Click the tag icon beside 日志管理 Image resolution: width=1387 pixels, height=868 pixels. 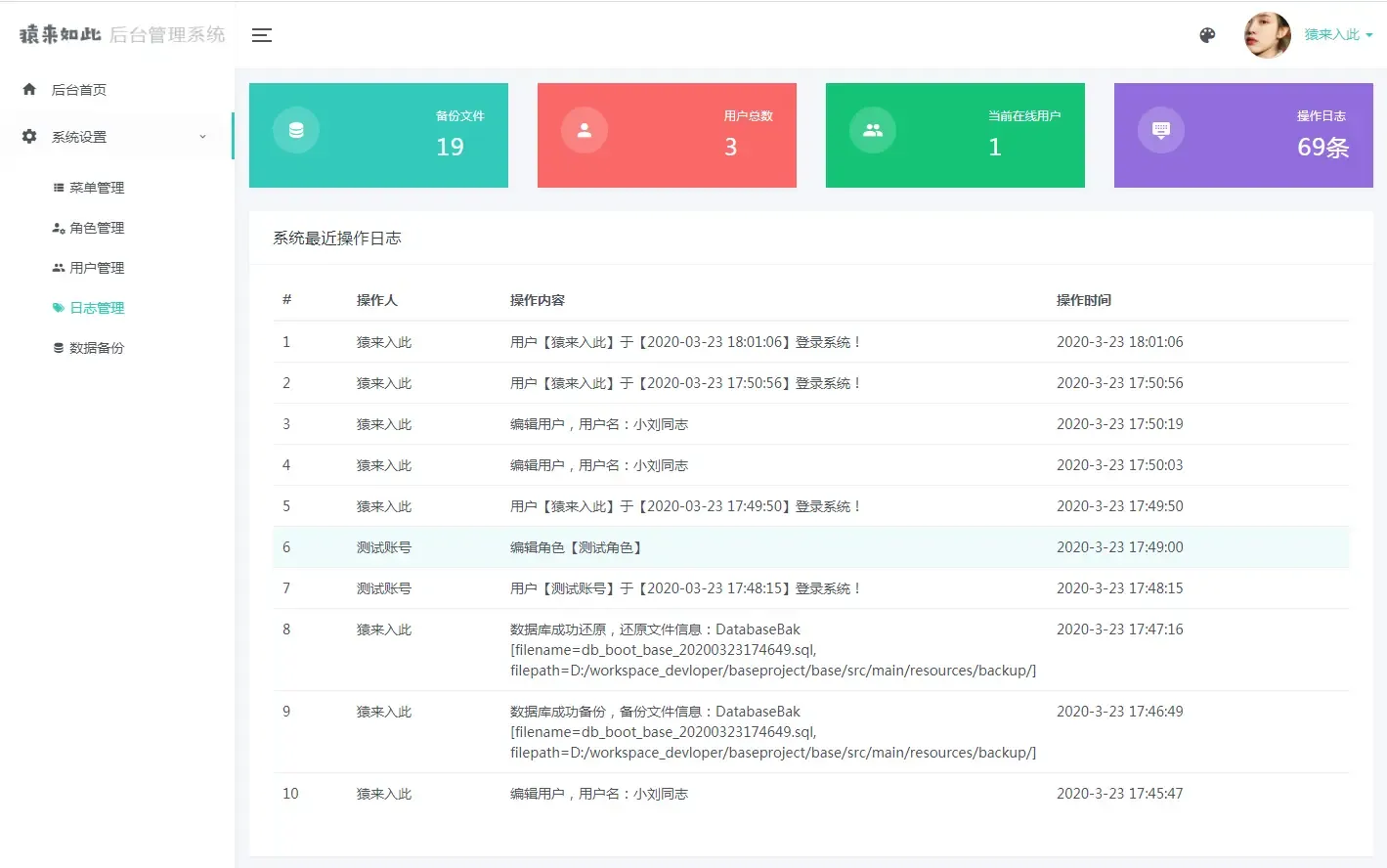(60, 307)
